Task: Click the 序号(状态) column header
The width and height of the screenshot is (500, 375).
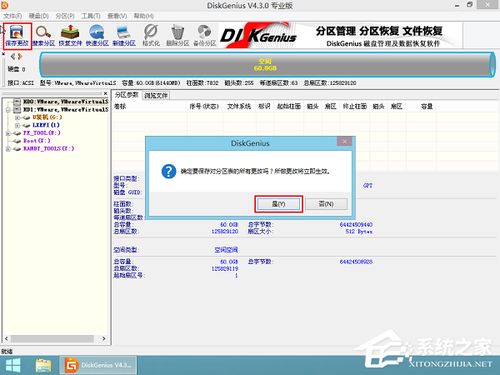Action: coord(204,107)
